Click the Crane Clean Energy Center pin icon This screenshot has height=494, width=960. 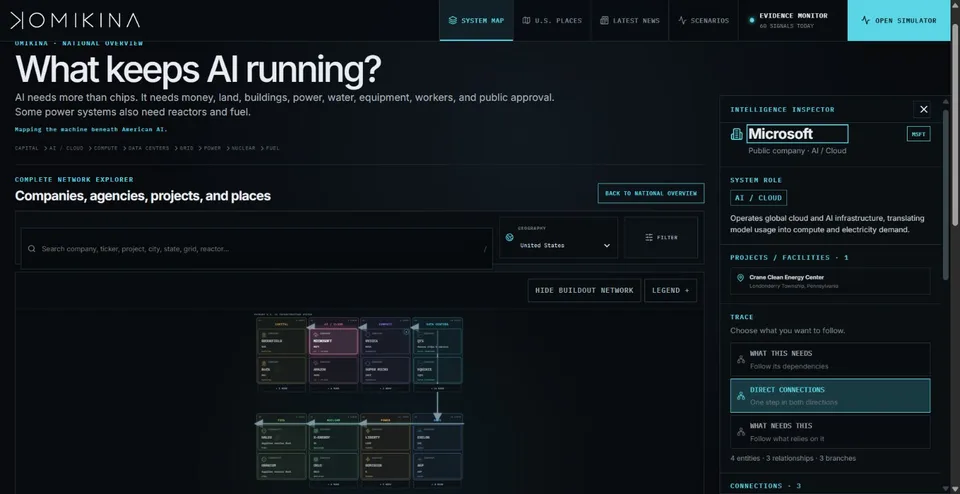(x=740, y=278)
